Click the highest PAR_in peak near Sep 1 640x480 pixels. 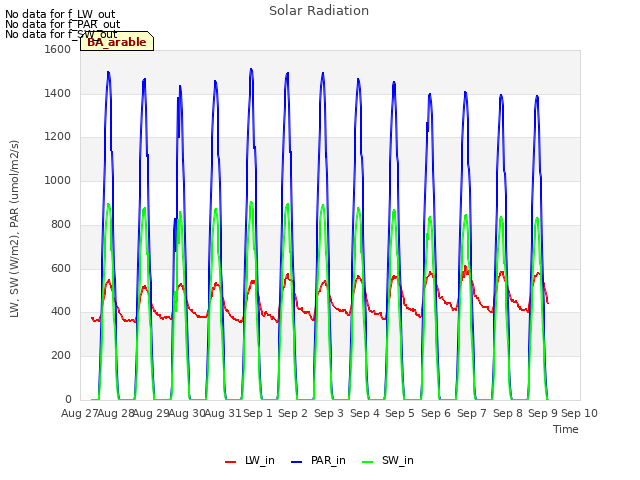tap(251, 69)
